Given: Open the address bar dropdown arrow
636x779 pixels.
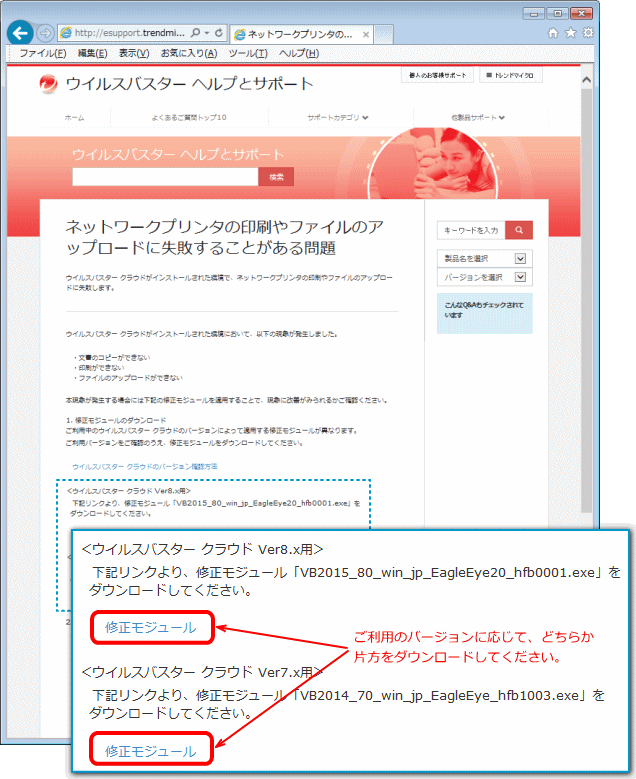Looking at the screenshot, I should click(x=207, y=33).
